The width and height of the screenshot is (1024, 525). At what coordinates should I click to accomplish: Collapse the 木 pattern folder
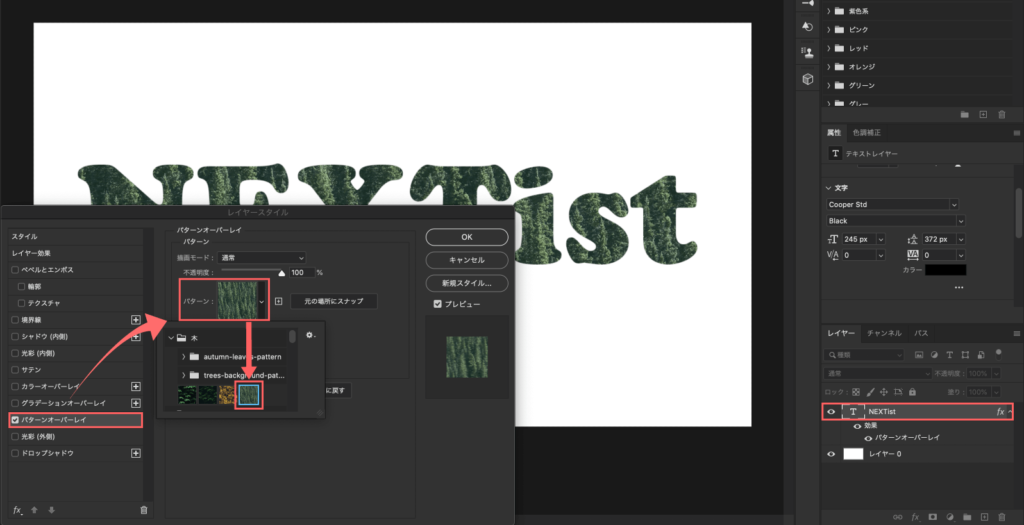(171, 338)
